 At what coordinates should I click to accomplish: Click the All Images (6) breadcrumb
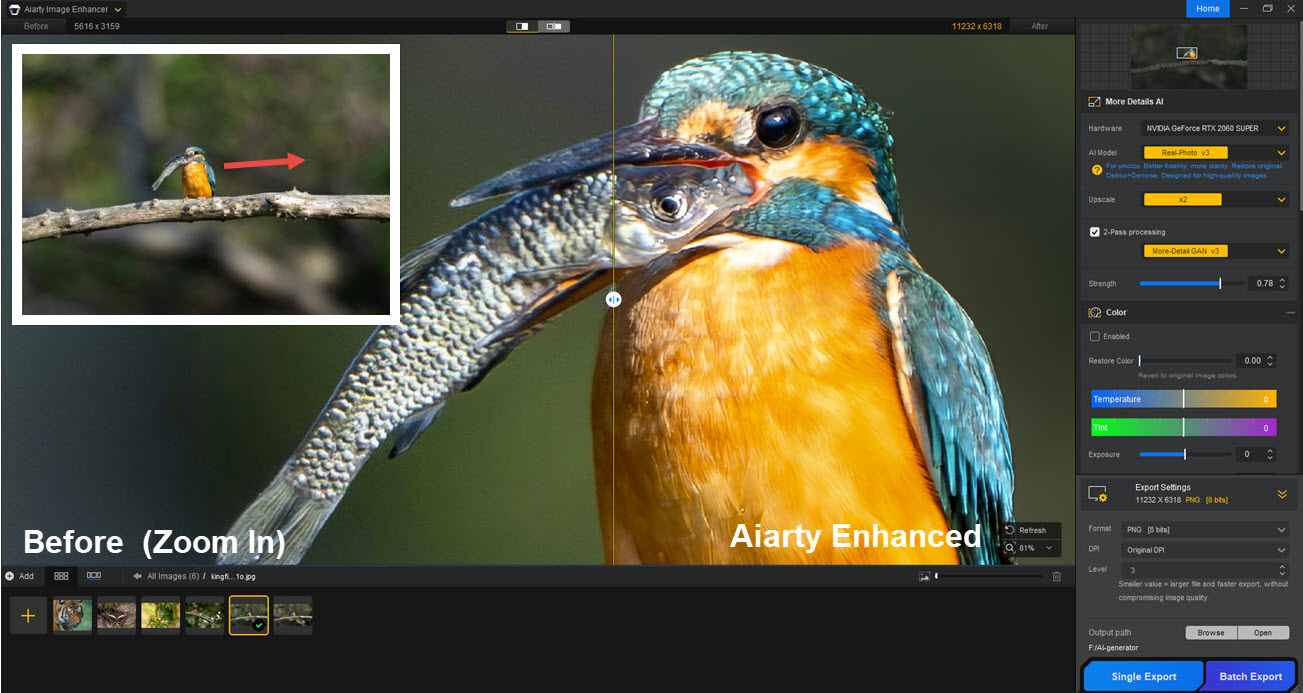tap(172, 576)
